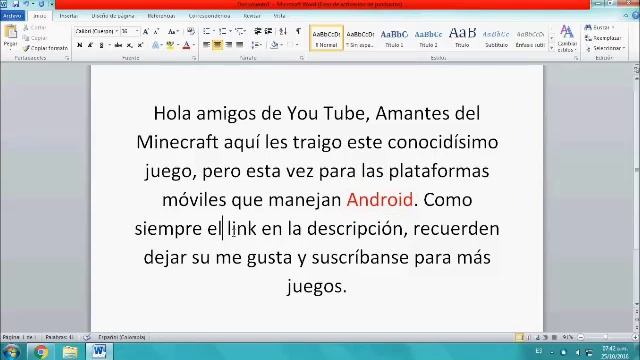Switch to the Referencias tab
640x360 pixels.
(161, 16)
